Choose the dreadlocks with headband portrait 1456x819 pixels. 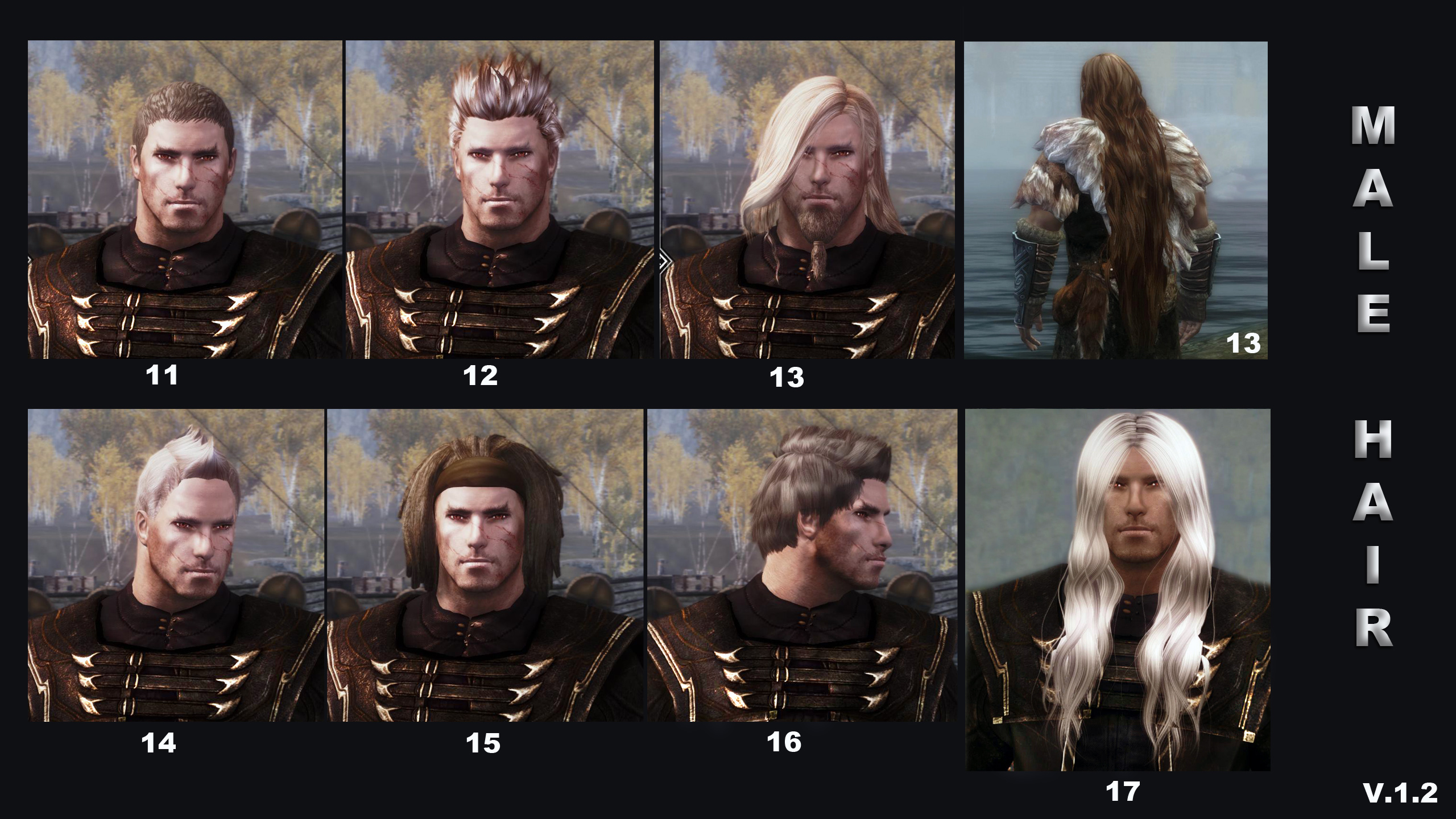click(486, 565)
